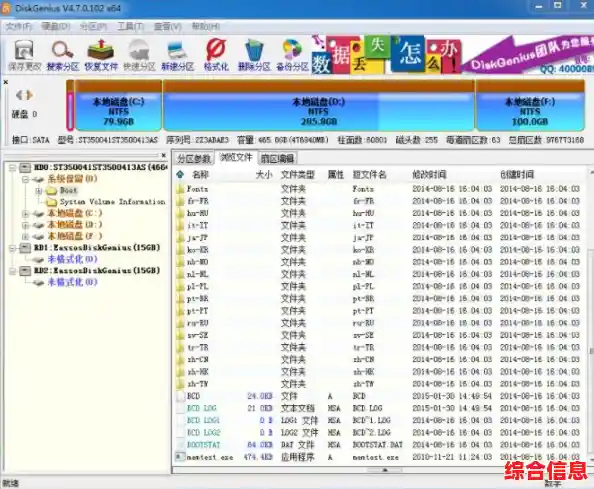Expand the local disk (C:) tree node
Screen dimensions: 594x489
tap(25, 213)
